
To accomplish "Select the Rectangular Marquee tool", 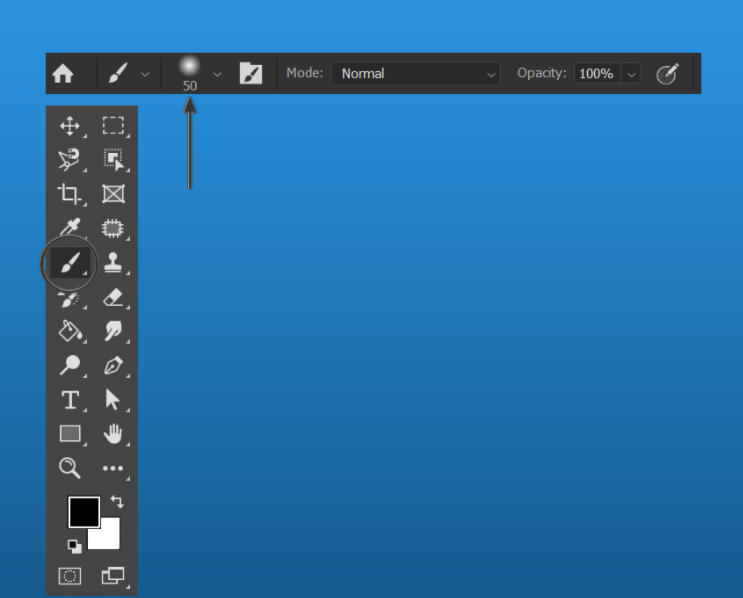I will click(113, 126).
